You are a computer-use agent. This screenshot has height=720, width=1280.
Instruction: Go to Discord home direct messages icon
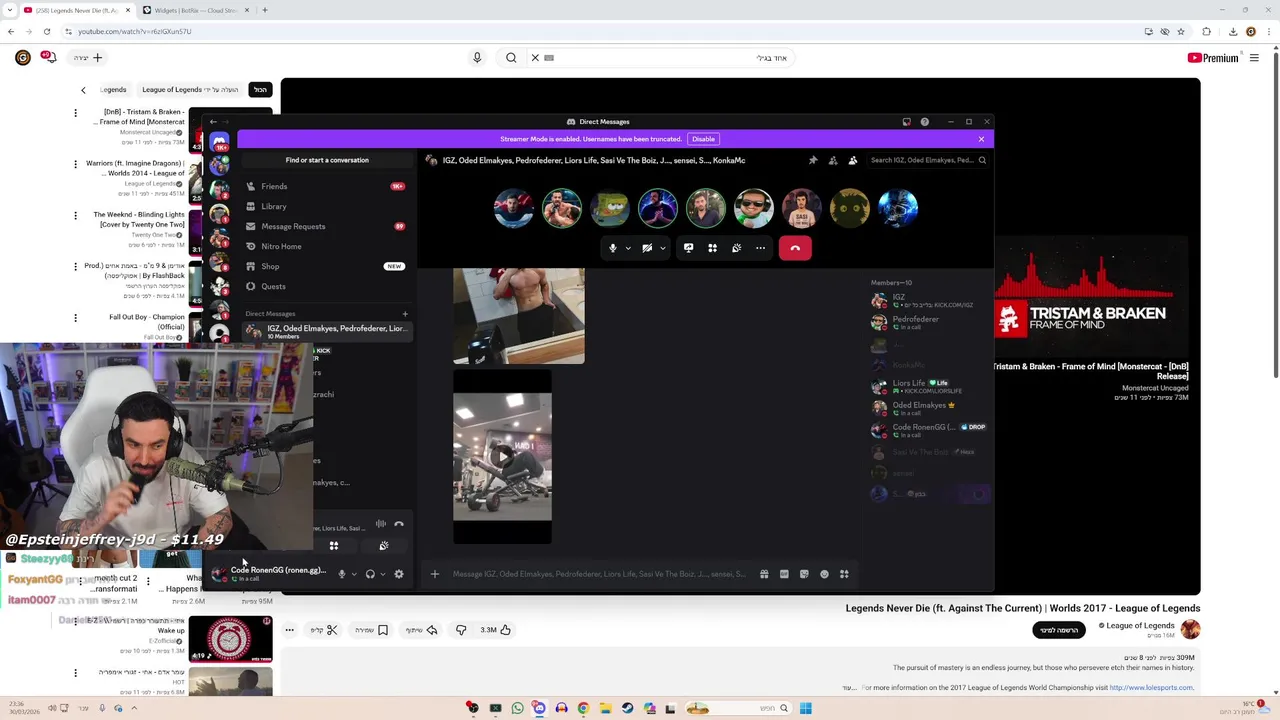[x=219, y=142]
